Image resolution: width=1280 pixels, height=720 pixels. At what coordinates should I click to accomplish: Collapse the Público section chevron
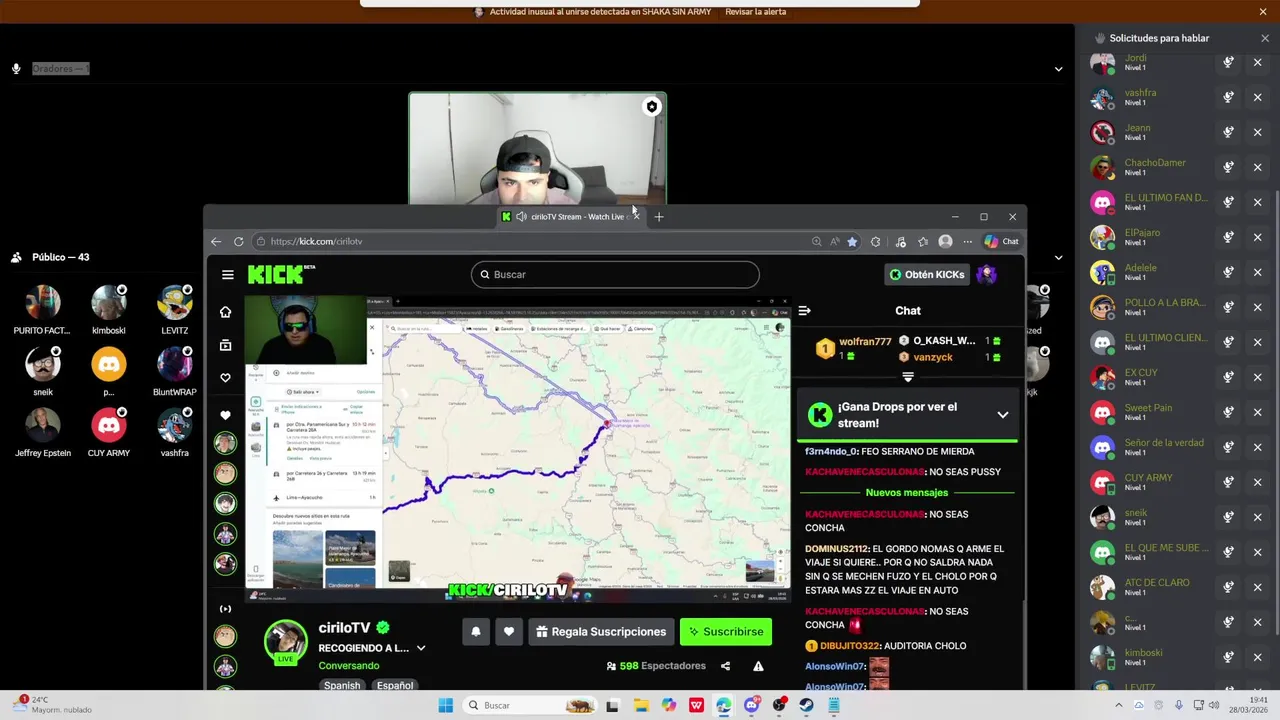[x=1058, y=257]
